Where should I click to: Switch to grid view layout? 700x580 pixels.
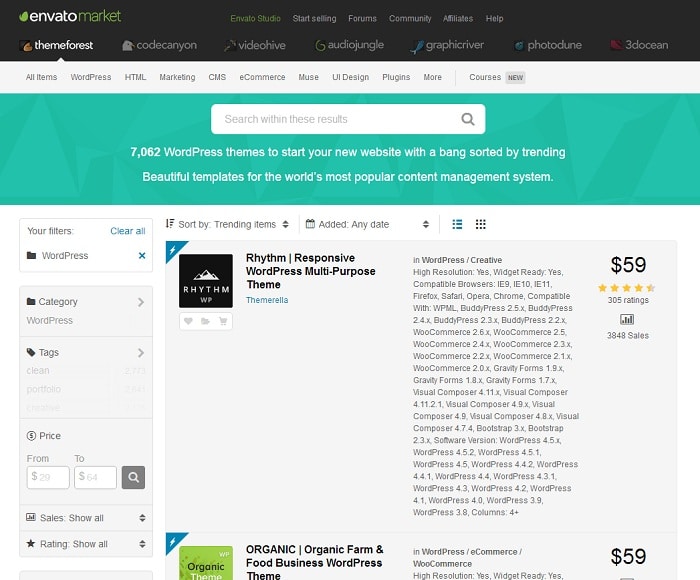(480, 224)
